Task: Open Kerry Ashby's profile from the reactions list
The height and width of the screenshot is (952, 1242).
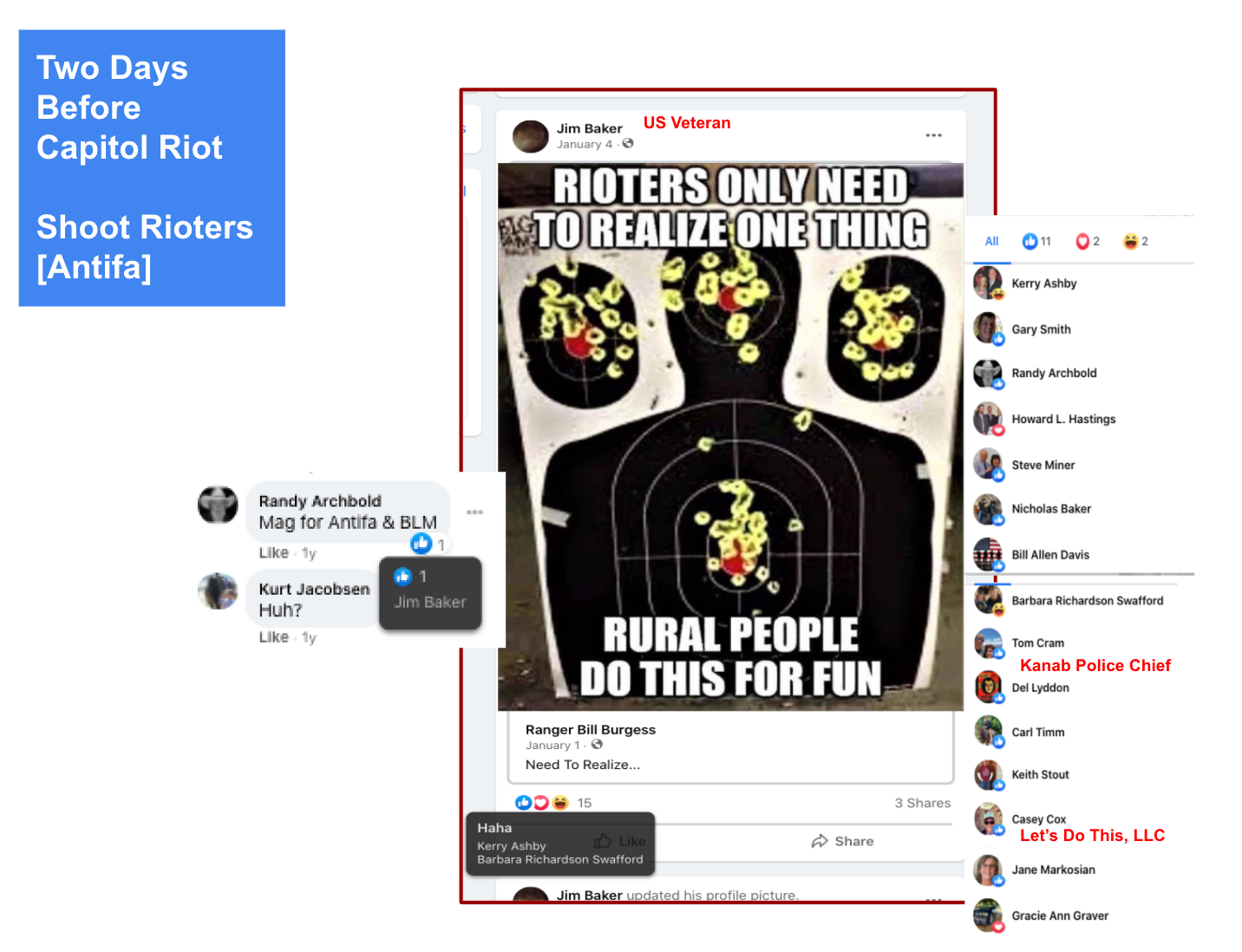Action: point(1044,284)
